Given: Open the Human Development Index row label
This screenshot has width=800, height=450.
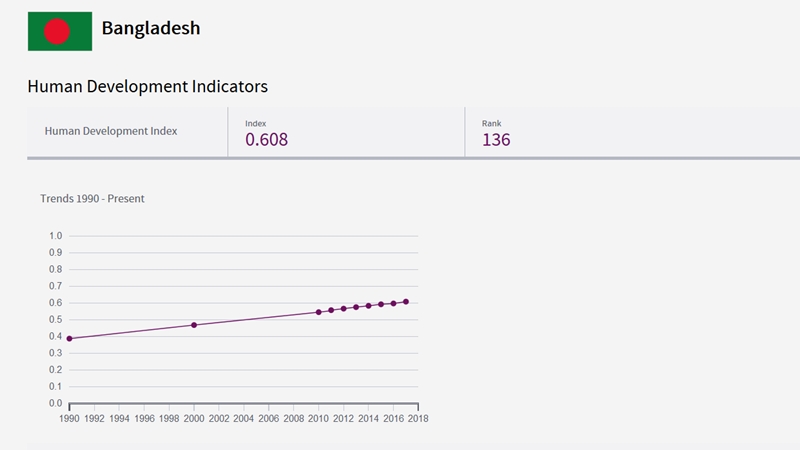Looking at the screenshot, I should coord(111,131).
